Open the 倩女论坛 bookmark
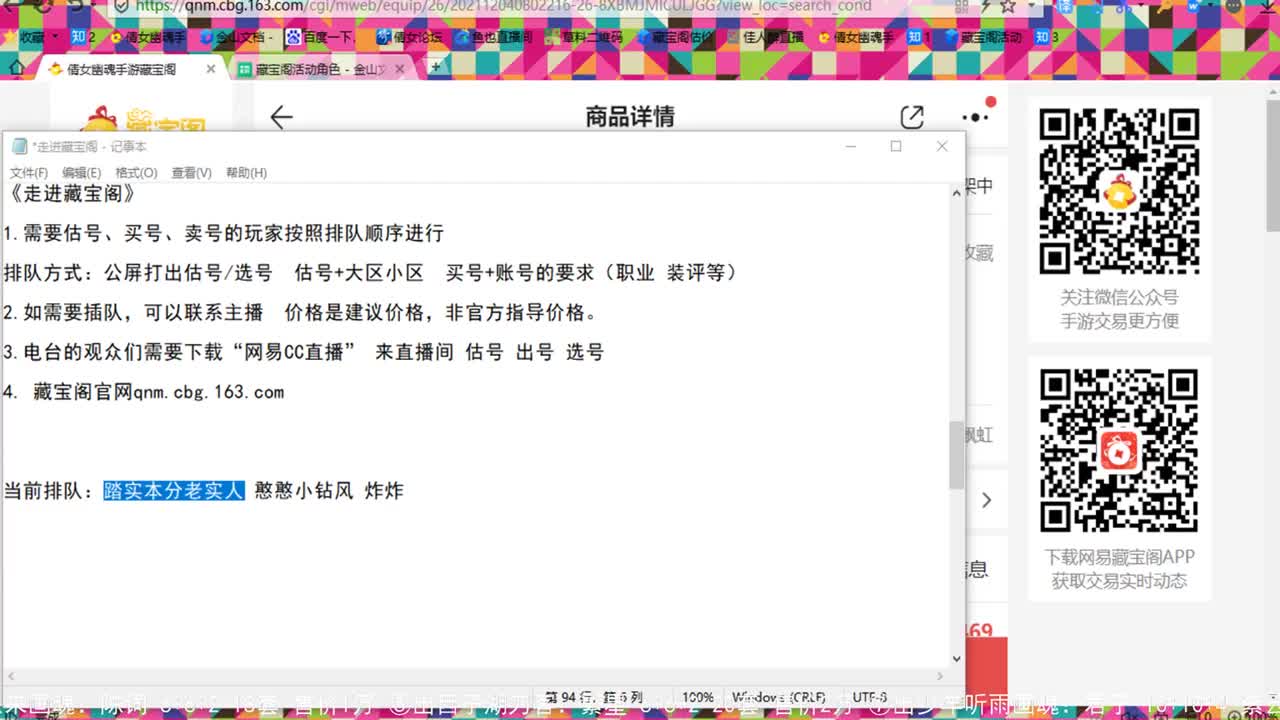 (409, 37)
